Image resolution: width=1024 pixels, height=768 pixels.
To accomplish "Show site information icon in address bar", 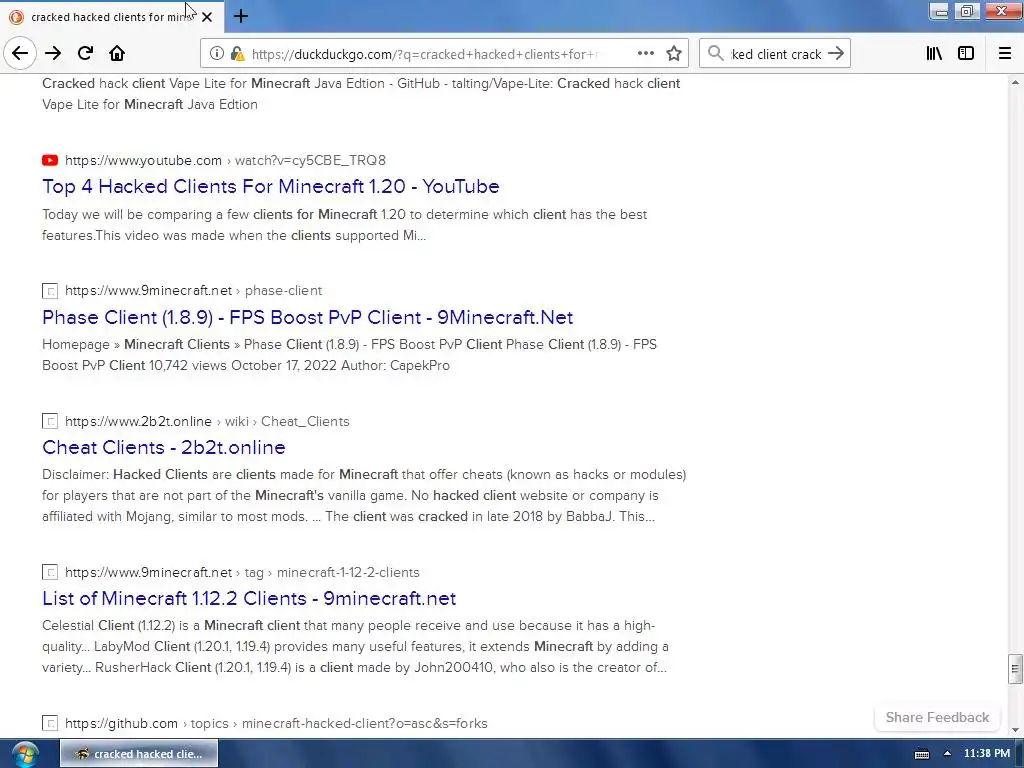I will click(216, 54).
